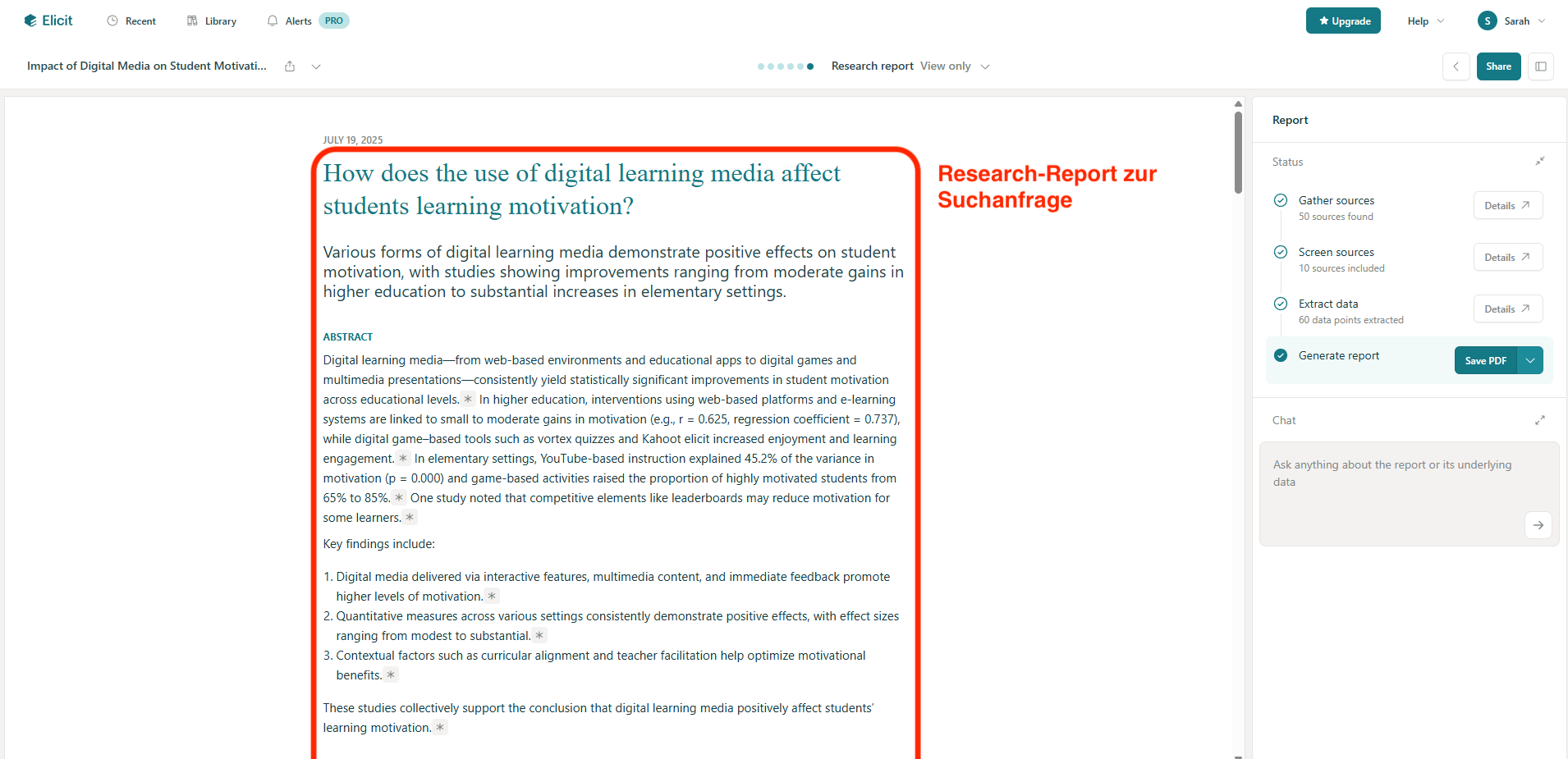Click the Upgrade button
The height and width of the screenshot is (759, 1568).
(1343, 21)
